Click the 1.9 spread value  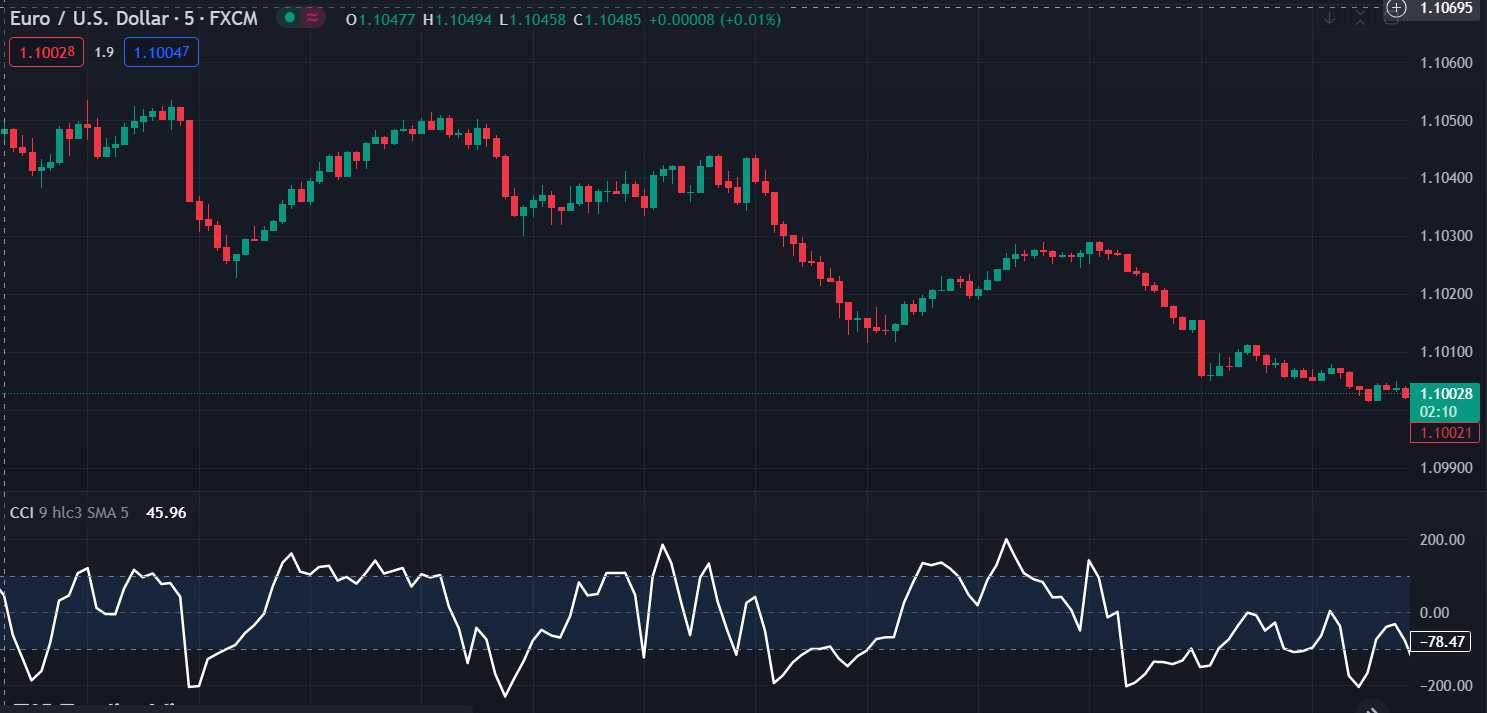(104, 52)
